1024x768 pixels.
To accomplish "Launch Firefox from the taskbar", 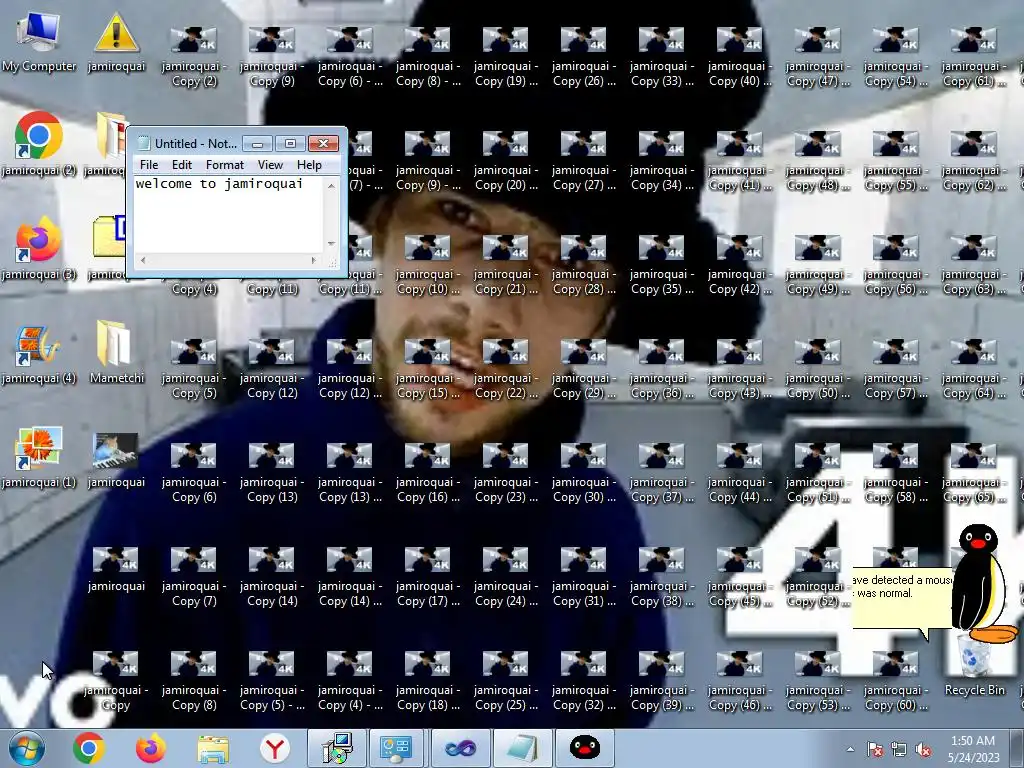I will tap(150, 748).
